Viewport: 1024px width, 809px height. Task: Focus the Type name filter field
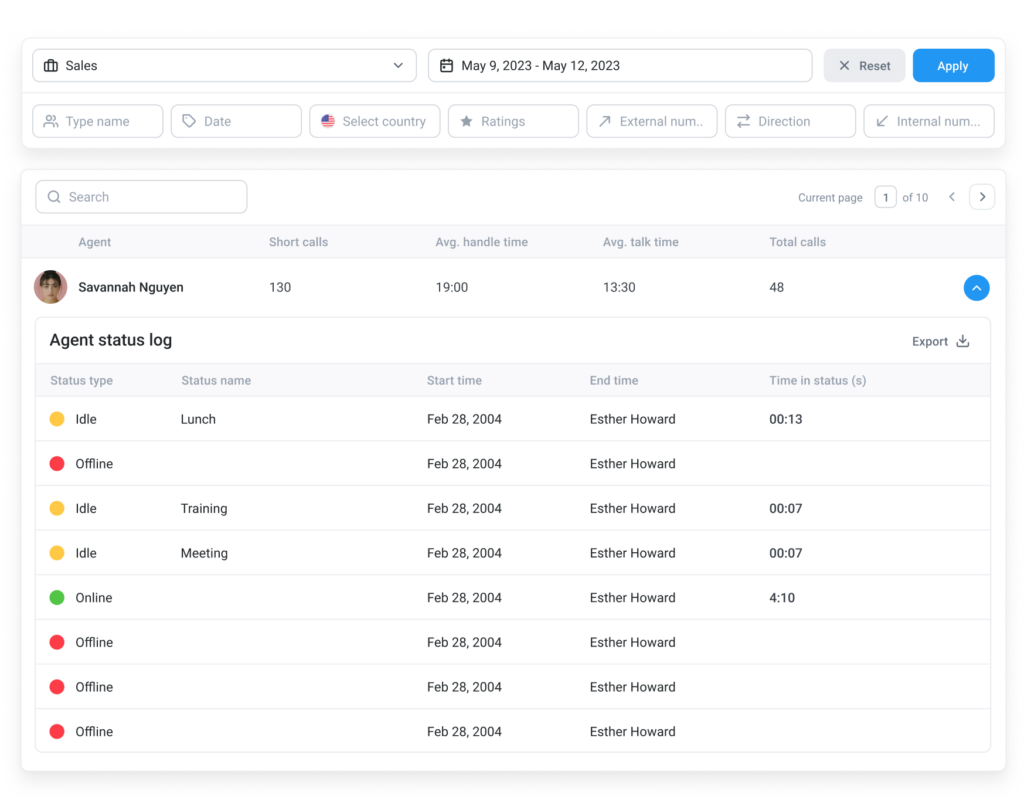[x=97, y=121]
